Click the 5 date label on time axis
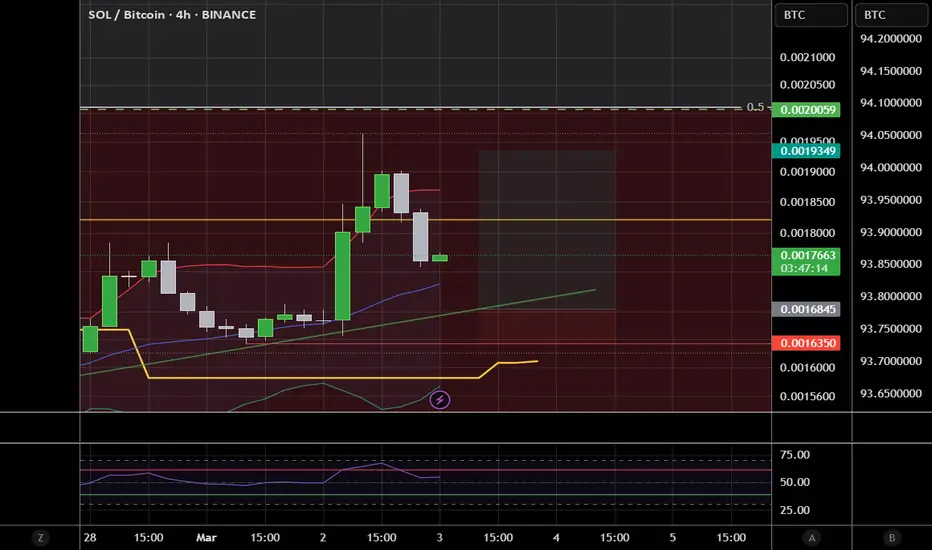 (672, 538)
